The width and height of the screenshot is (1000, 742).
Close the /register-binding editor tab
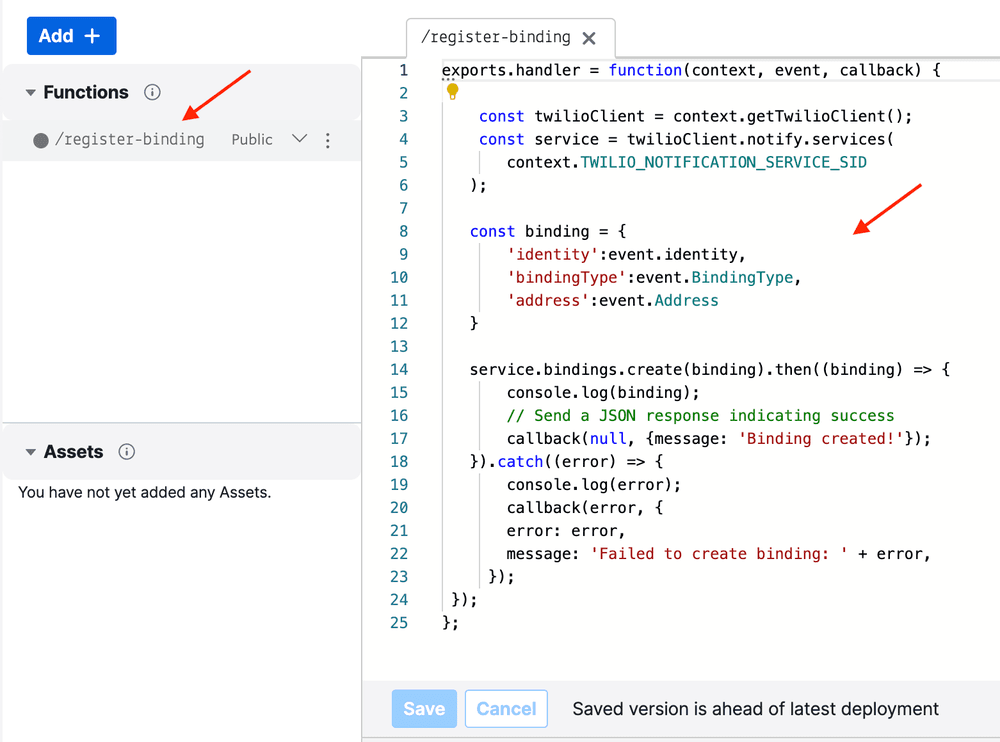pyautogui.click(x=590, y=37)
